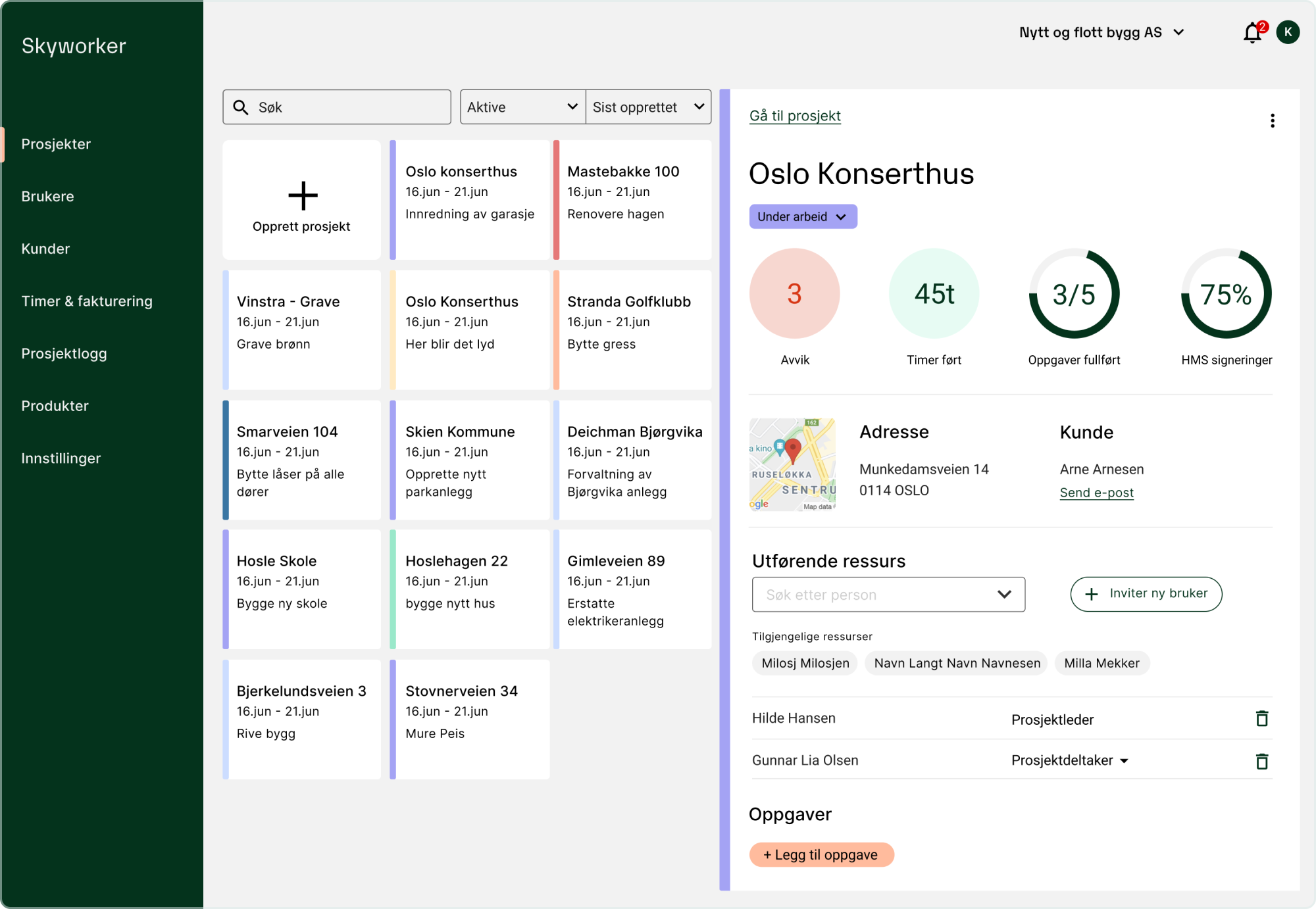Image resolution: width=1316 pixels, height=909 pixels.
Task: Delete Hilde Hansen from project resources
Action: tap(1262, 718)
